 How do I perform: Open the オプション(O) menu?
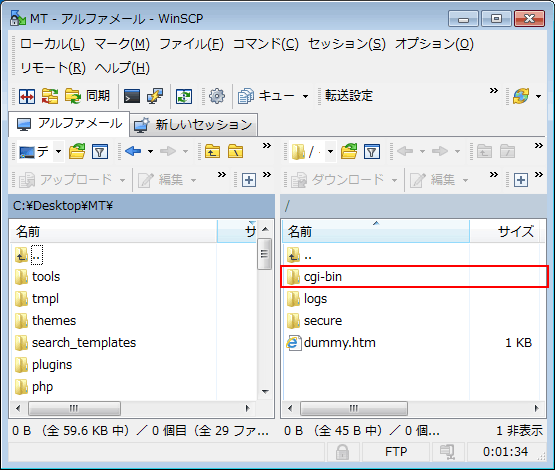pos(434,44)
